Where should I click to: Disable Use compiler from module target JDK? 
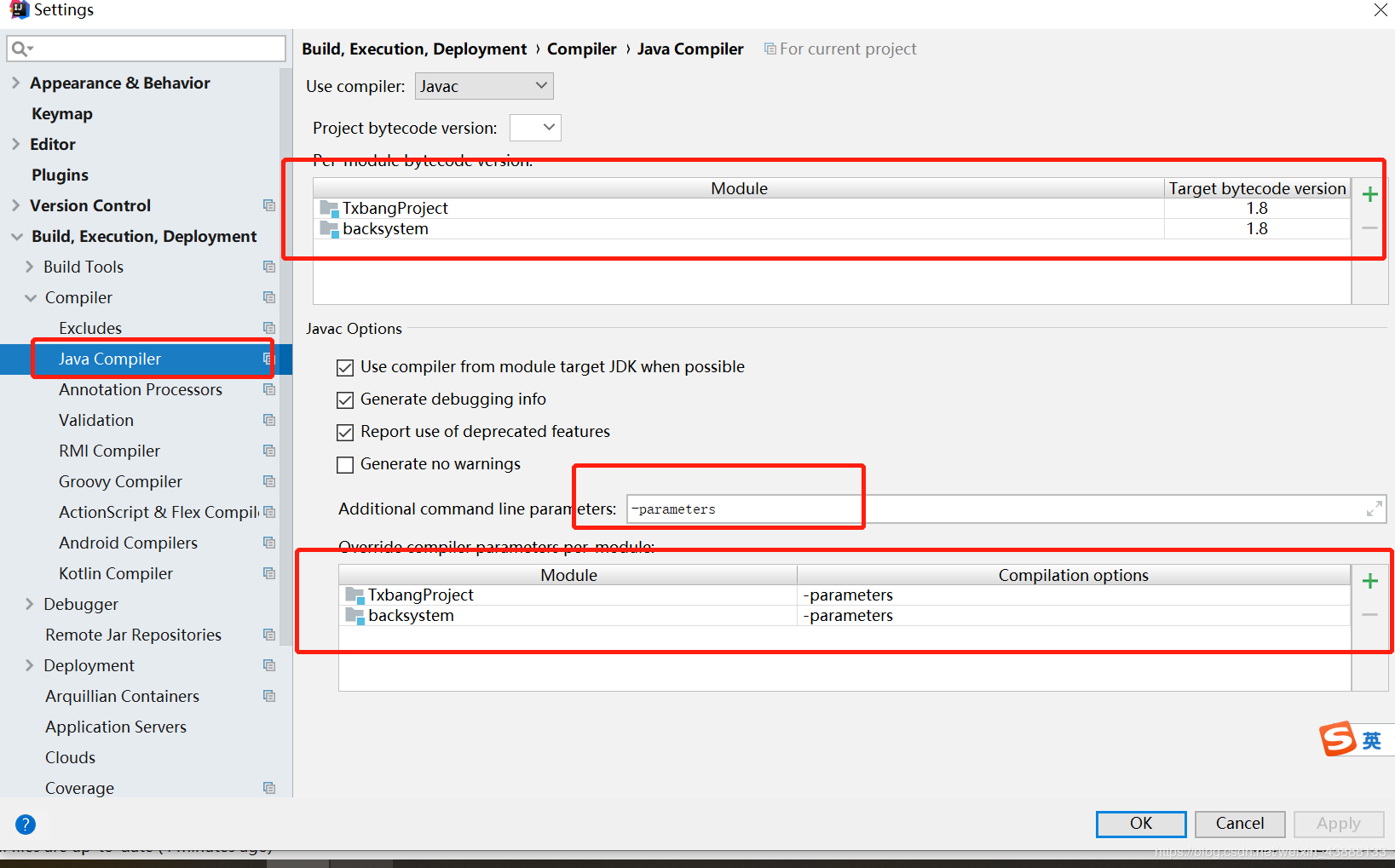345,367
